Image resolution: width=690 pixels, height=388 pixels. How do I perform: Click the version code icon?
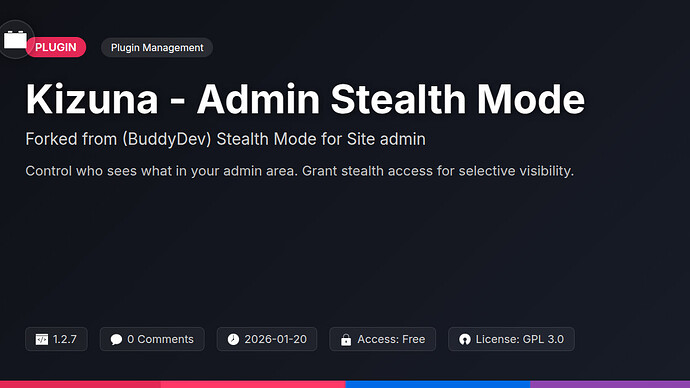pyautogui.click(x=42, y=339)
